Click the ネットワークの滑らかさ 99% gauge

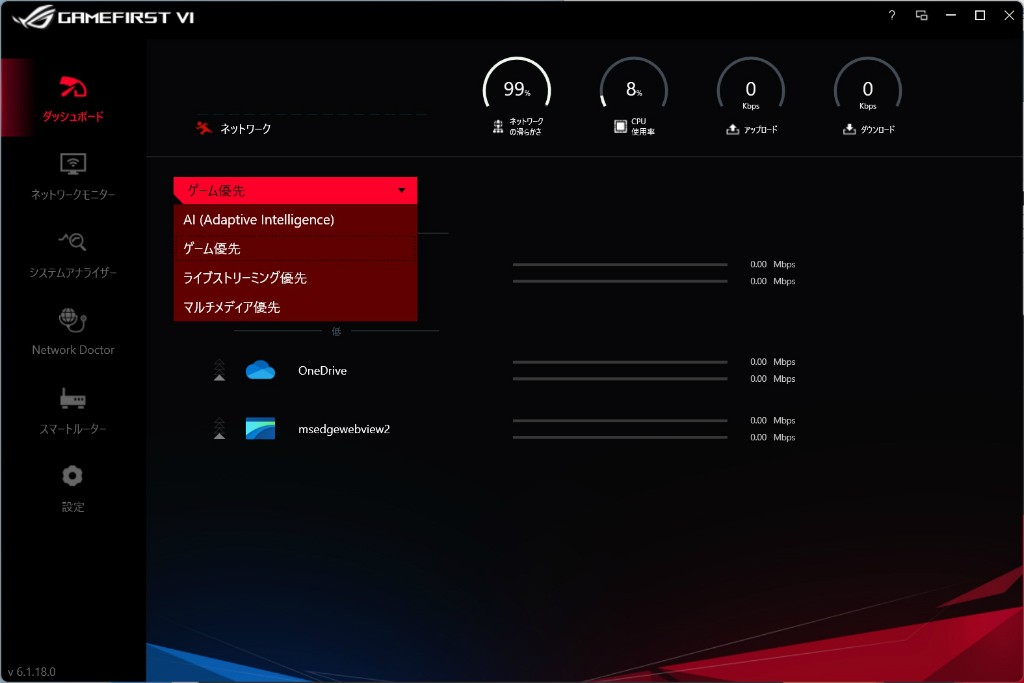(x=517, y=91)
